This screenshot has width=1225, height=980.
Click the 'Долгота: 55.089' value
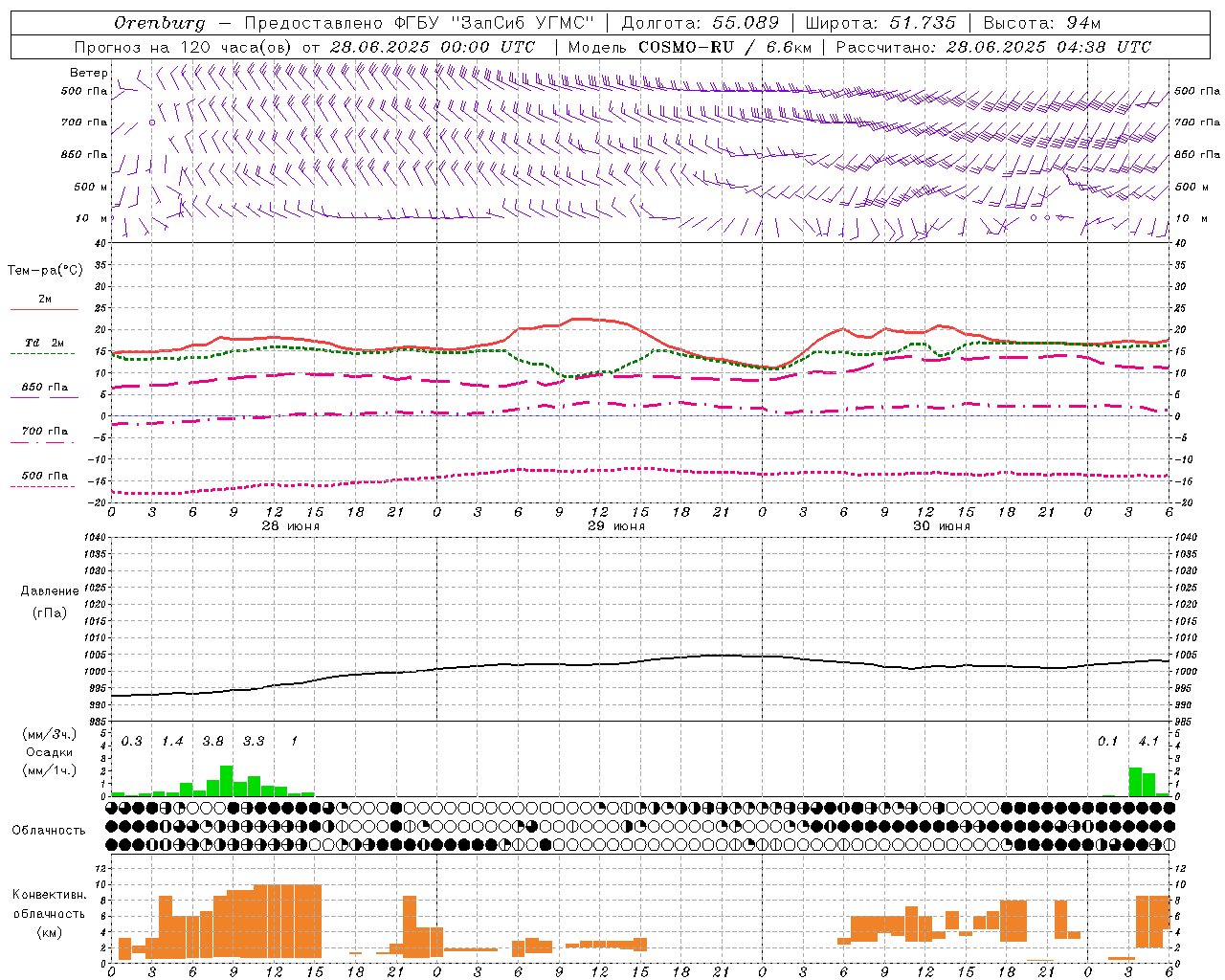[701, 23]
